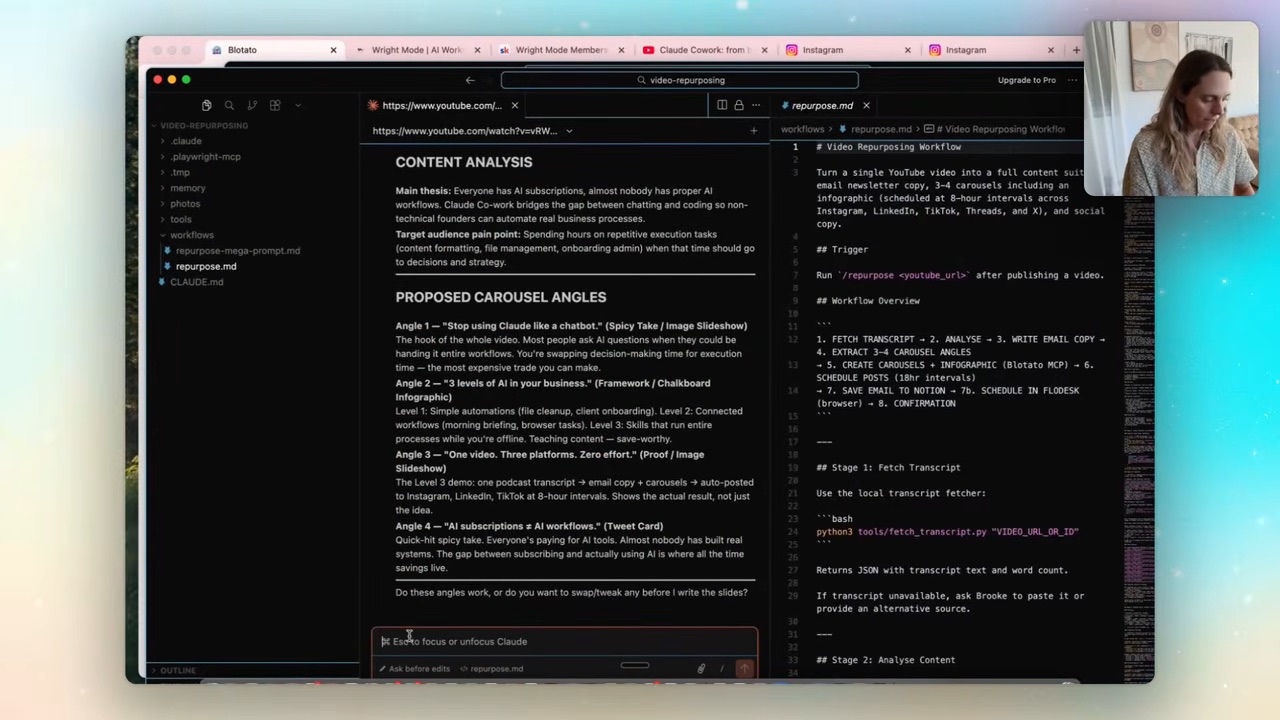Click Video Repurposing Workflow breadcrumb

pyautogui.click(x=995, y=129)
